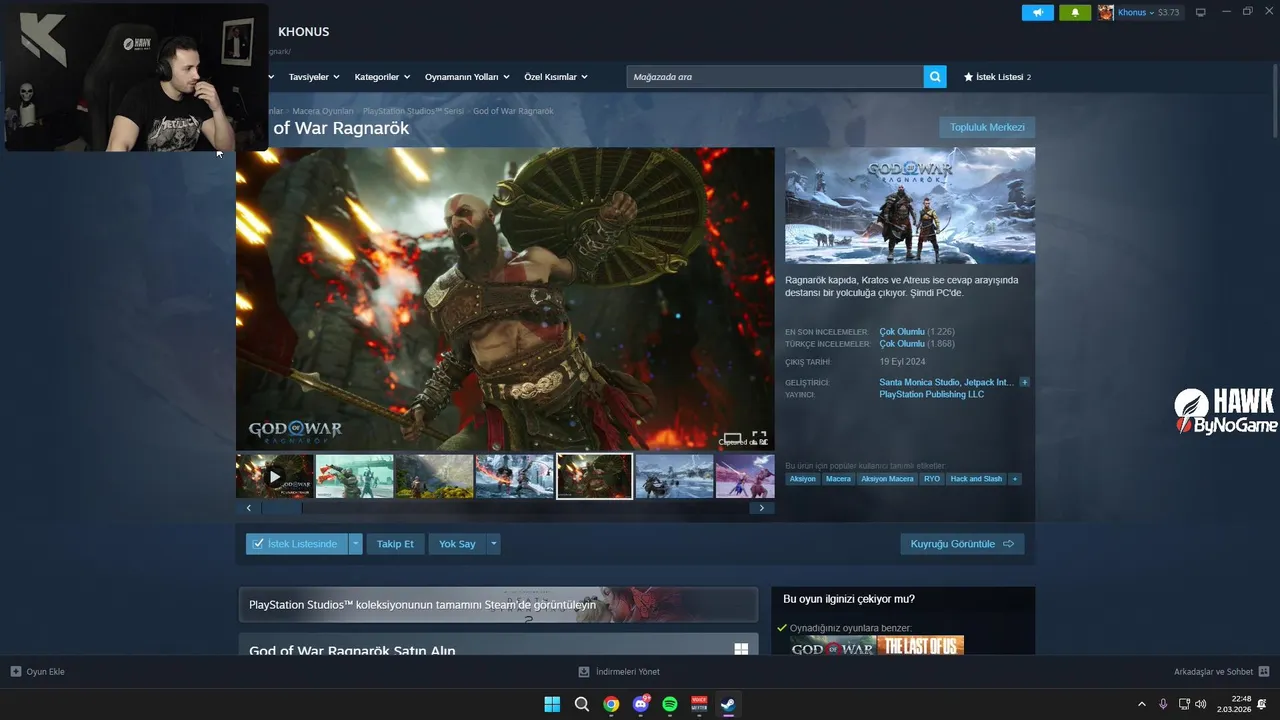The image size is (1280, 720).
Task: Click the Yok Say ignore button
Action: pyautogui.click(x=457, y=544)
